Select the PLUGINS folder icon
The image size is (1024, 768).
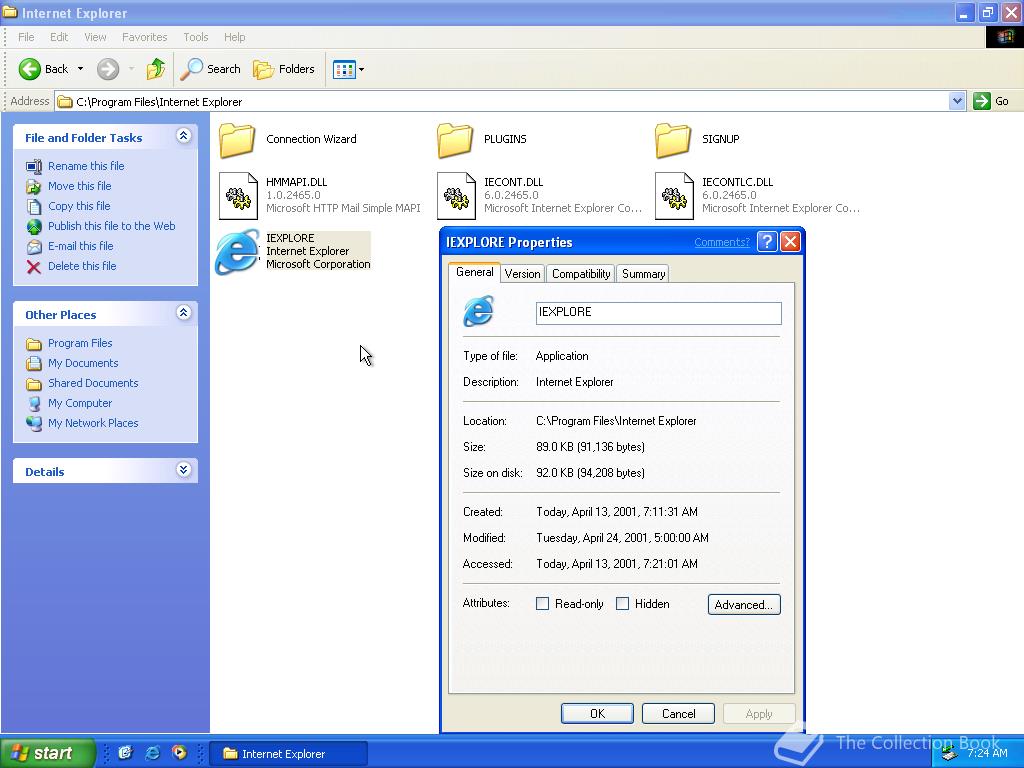[x=455, y=140]
